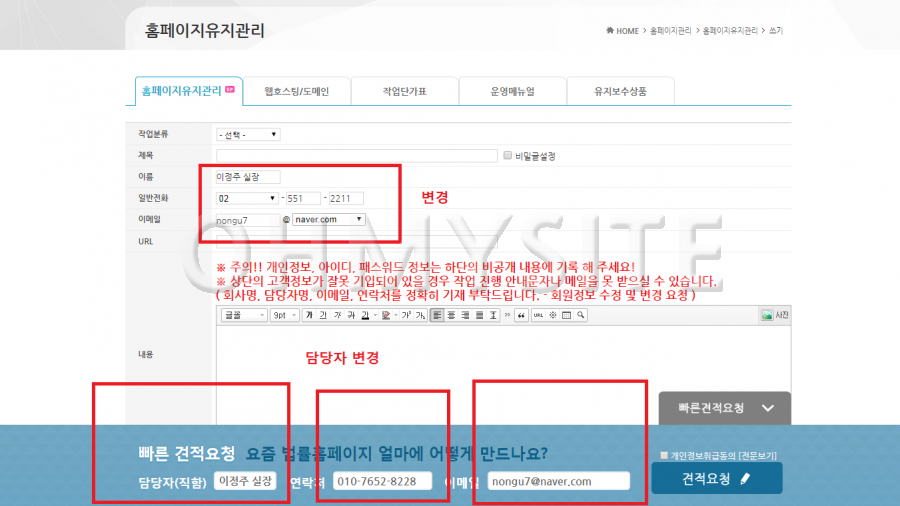Image resolution: width=900 pixels, height=506 pixels.
Task: Click the align left icon in editor
Action: coord(437,315)
